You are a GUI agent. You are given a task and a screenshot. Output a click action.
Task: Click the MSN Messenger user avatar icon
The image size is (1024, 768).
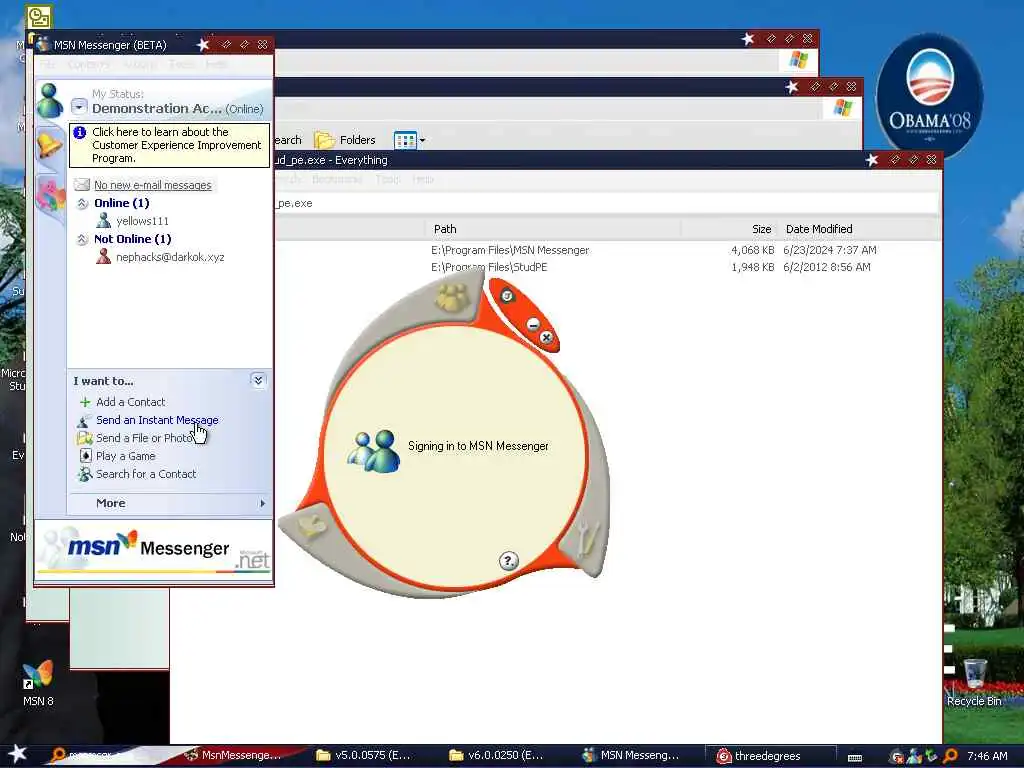[50, 101]
